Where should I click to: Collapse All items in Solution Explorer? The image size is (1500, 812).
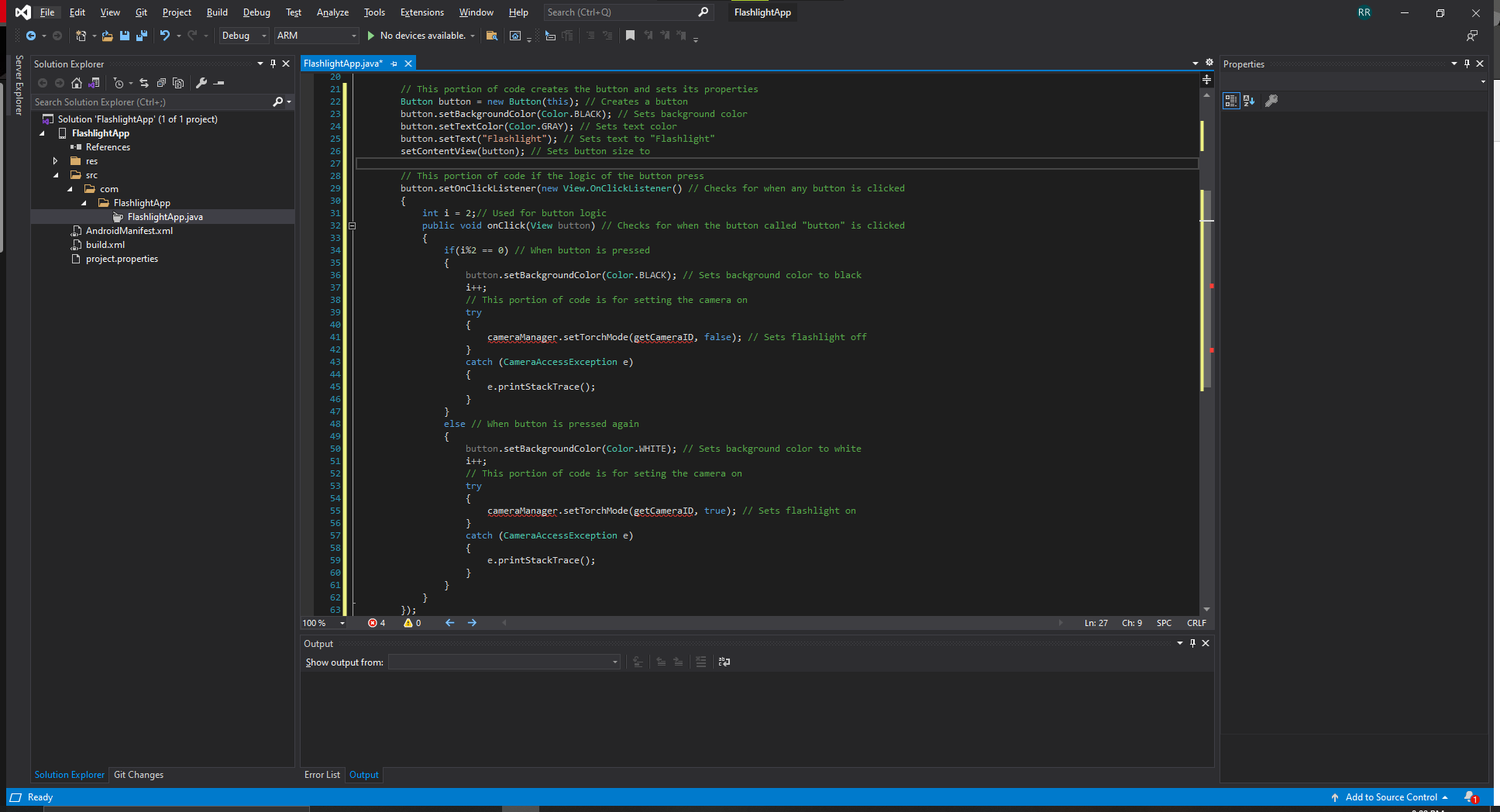coord(161,83)
